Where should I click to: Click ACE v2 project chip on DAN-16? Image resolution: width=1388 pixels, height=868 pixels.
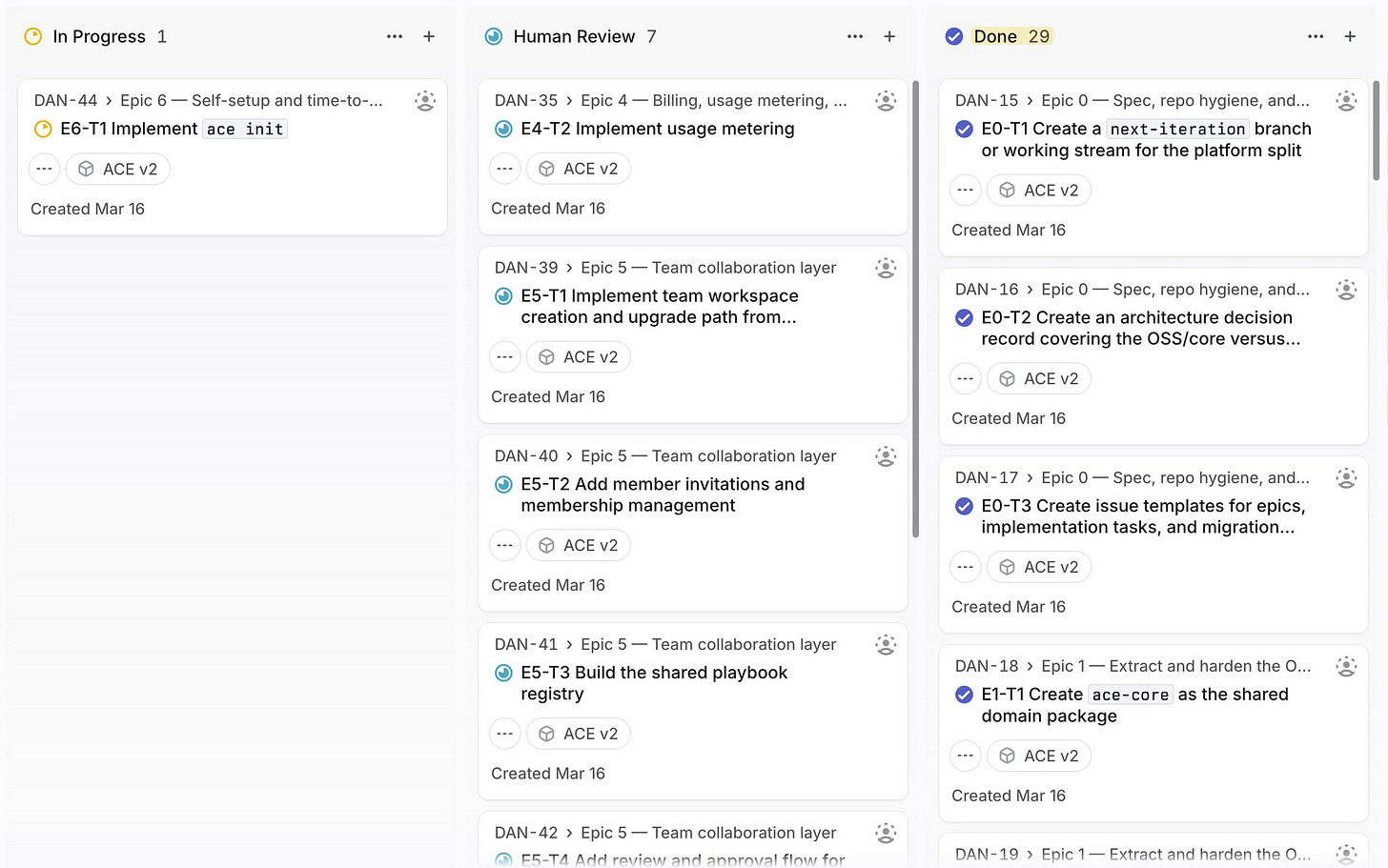(1039, 379)
